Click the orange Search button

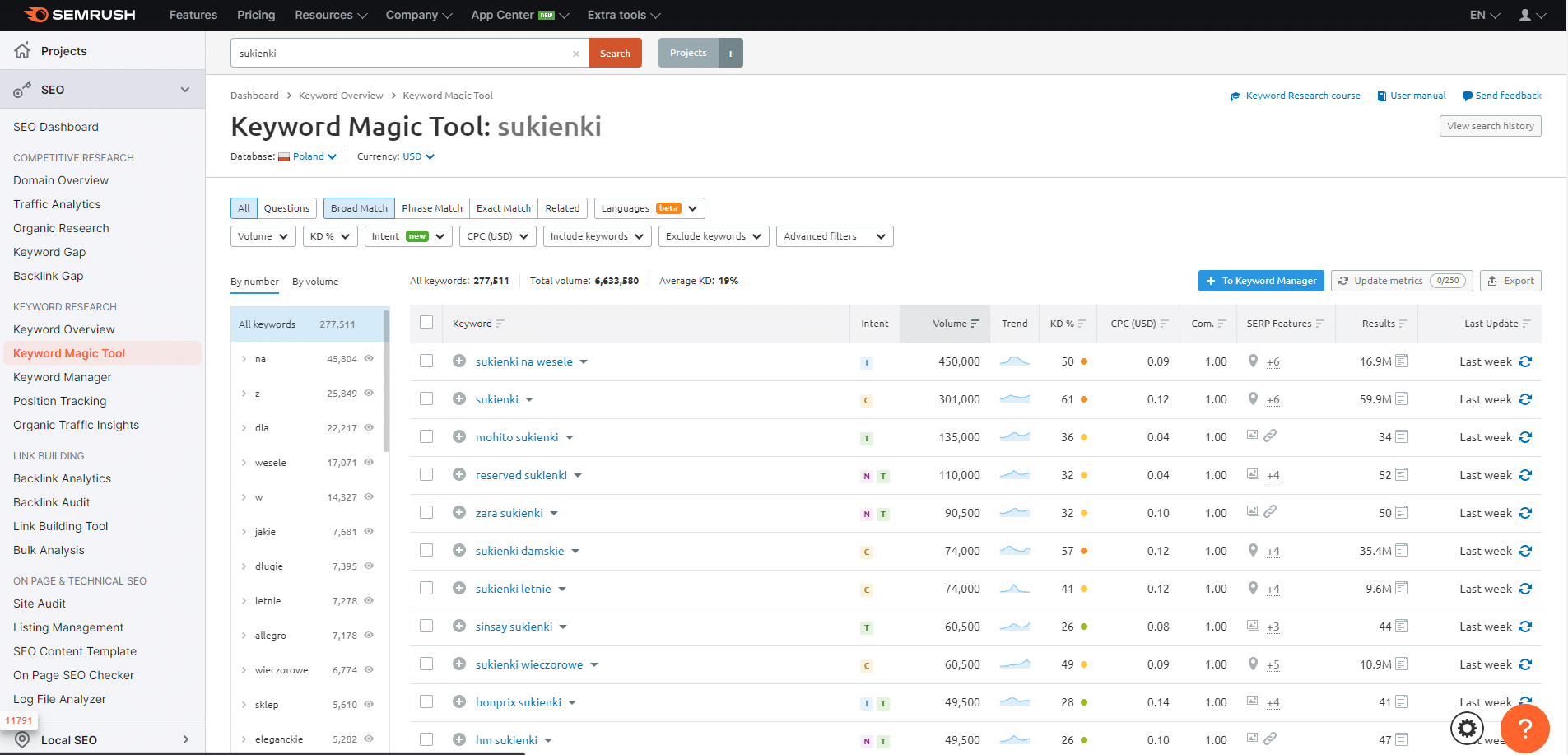615,53
